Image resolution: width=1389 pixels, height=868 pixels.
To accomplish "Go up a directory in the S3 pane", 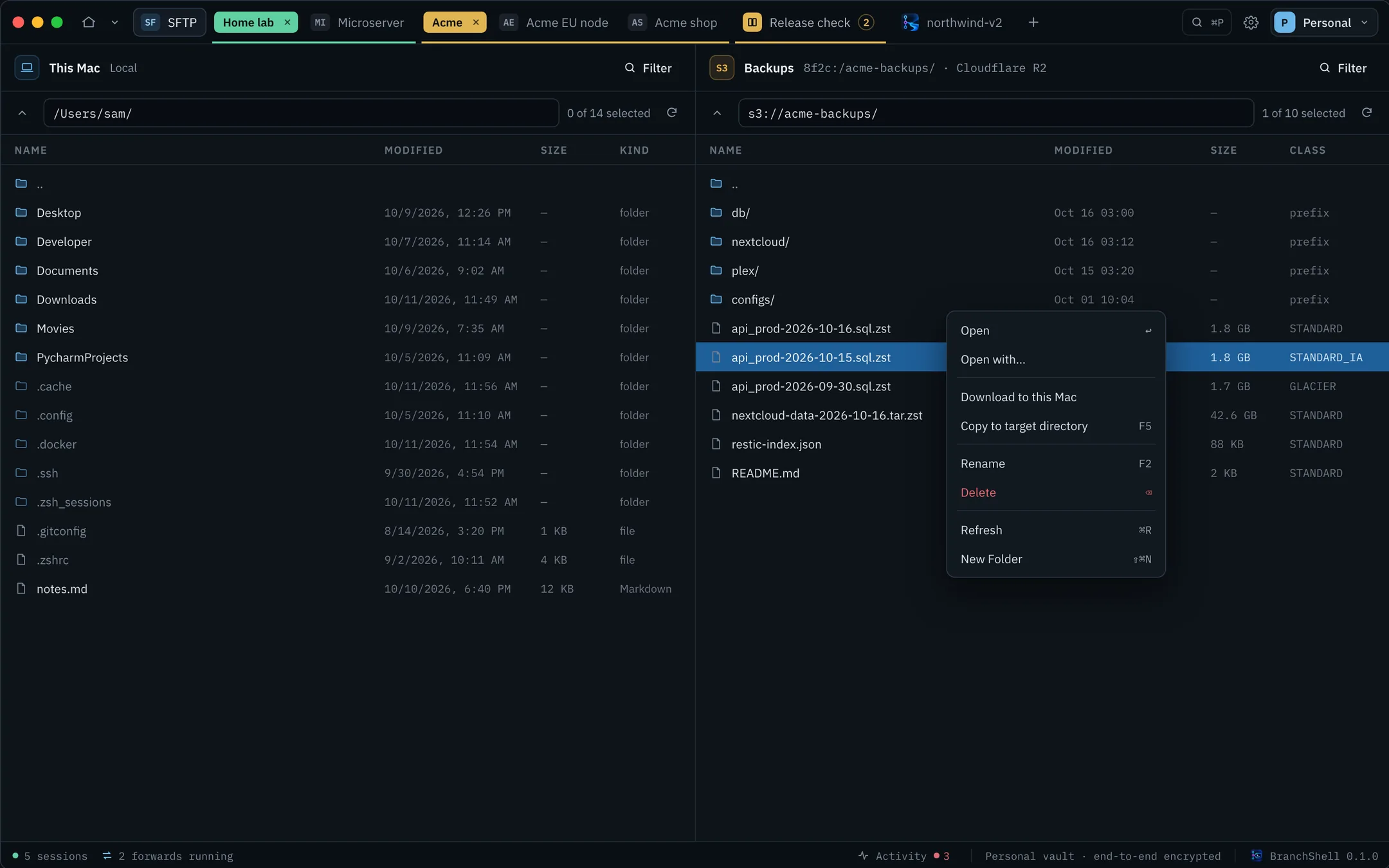I will click(717, 113).
